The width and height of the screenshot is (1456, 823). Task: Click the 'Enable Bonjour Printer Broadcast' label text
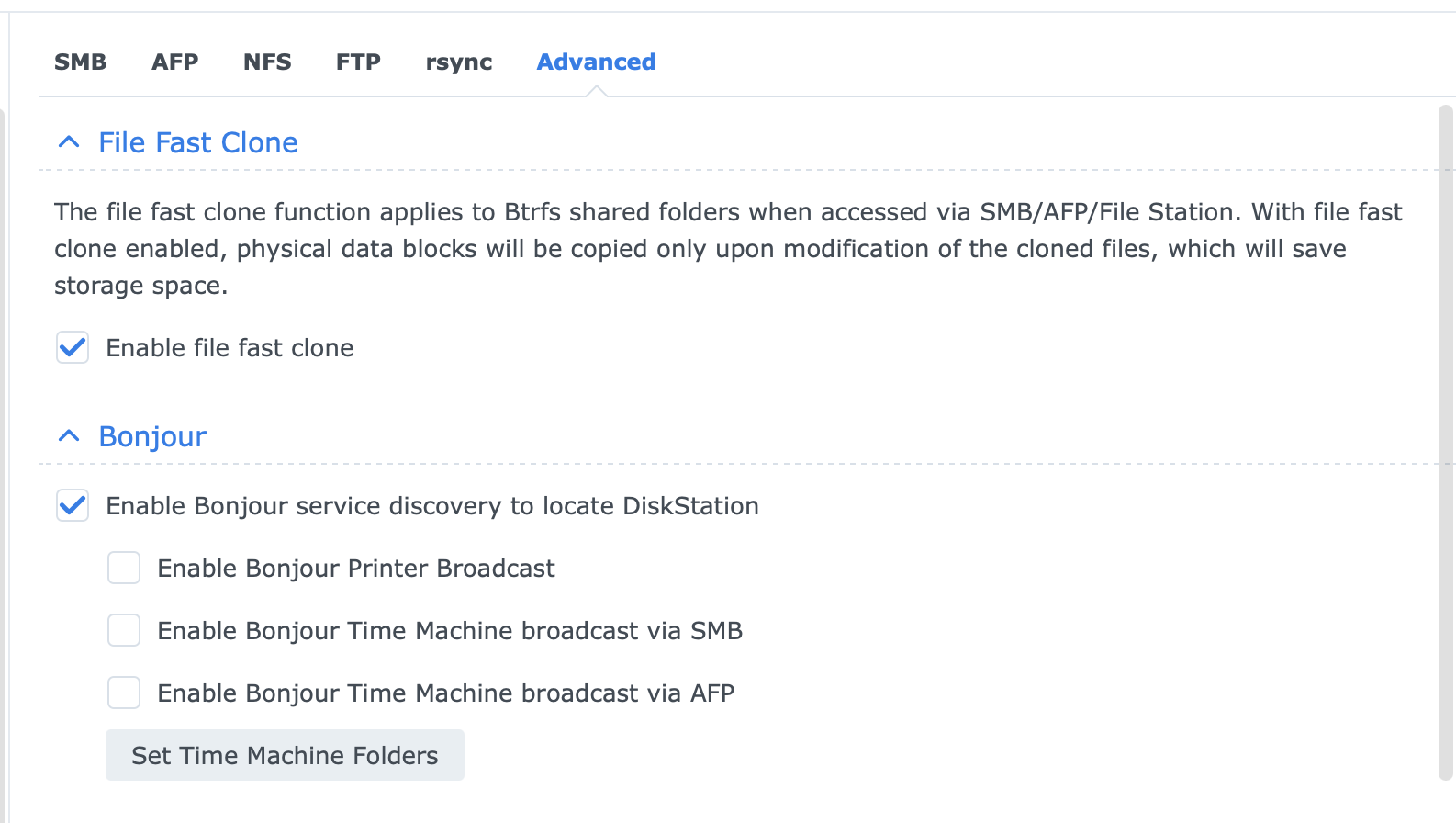point(356,569)
